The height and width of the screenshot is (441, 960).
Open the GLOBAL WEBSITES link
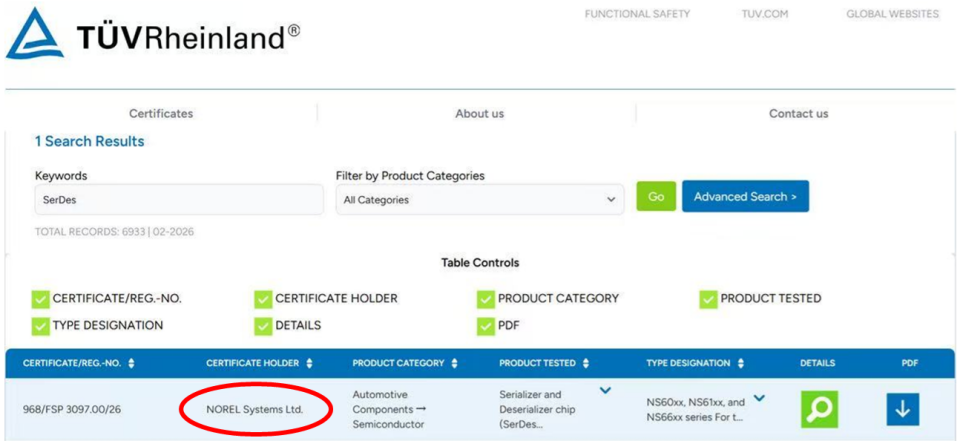tap(893, 13)
